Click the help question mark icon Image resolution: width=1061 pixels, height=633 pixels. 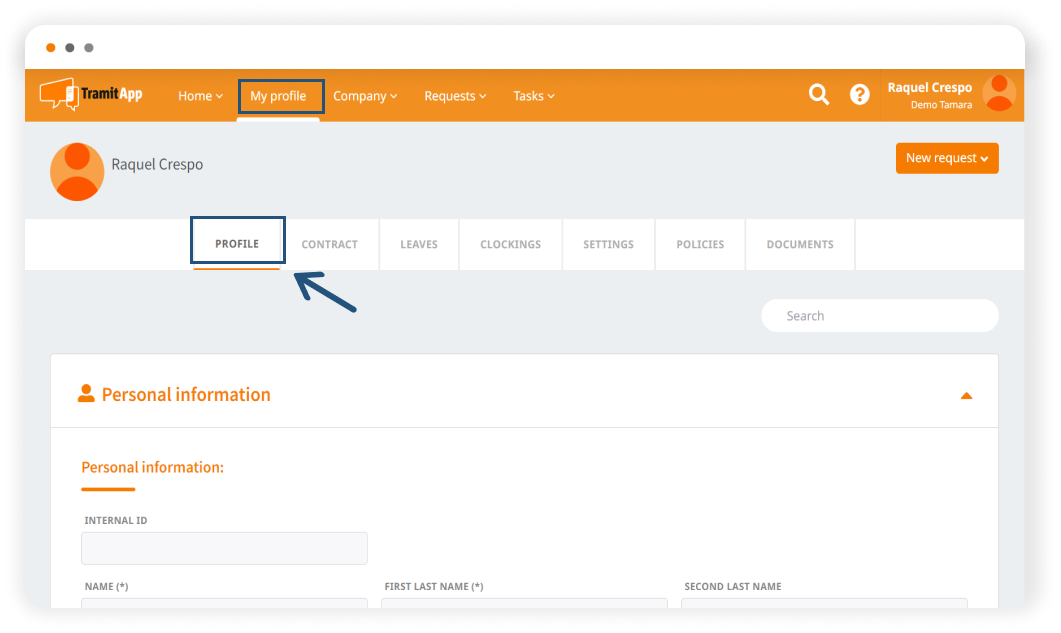[x=860, y=95]
